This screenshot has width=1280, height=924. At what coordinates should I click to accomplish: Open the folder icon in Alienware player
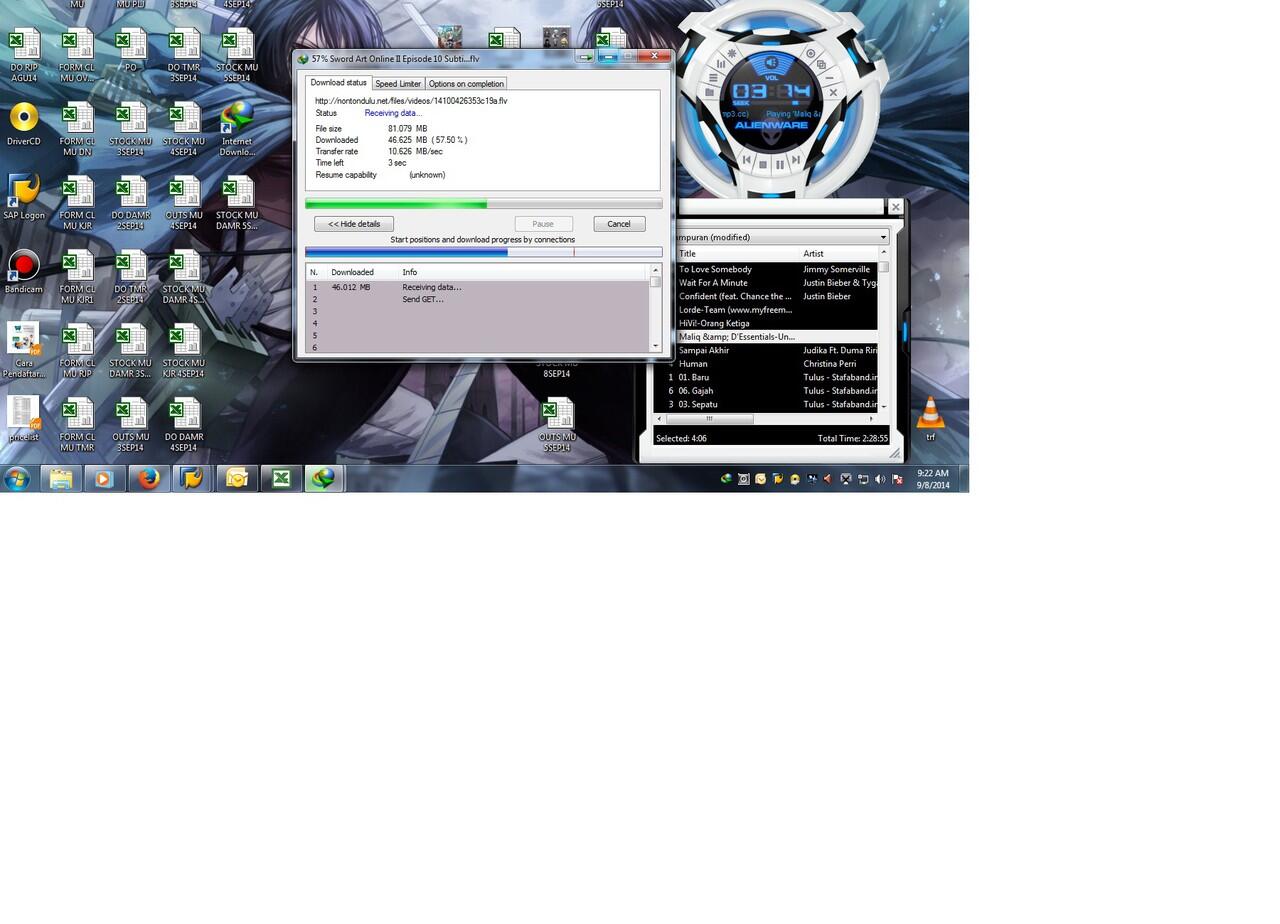tap(709, 93)
